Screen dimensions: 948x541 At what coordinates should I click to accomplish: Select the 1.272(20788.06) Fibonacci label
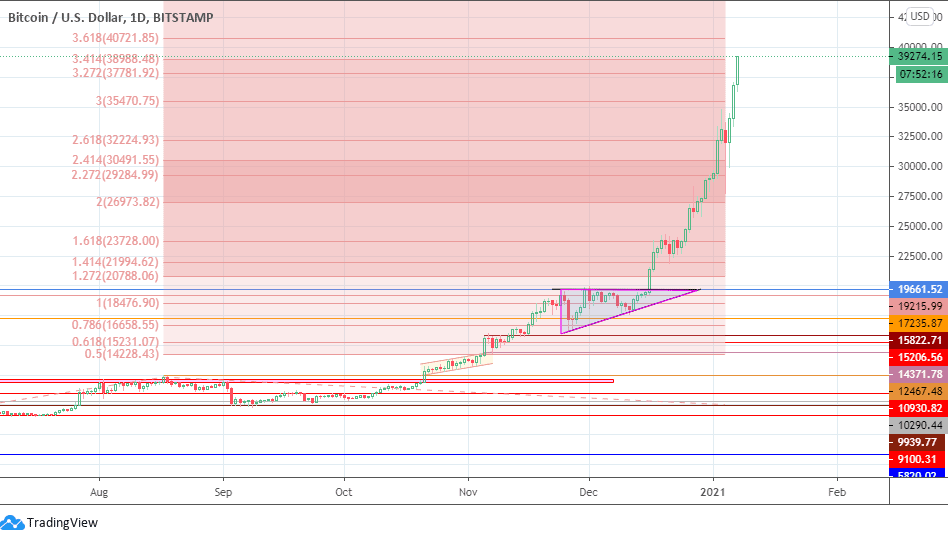[115, 276]
